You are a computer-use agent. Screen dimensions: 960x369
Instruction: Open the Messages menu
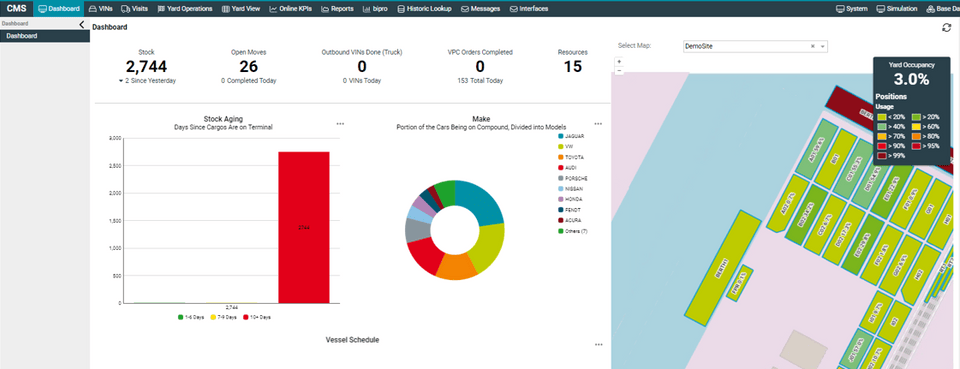pyautogui.click(x=481, y=9)
